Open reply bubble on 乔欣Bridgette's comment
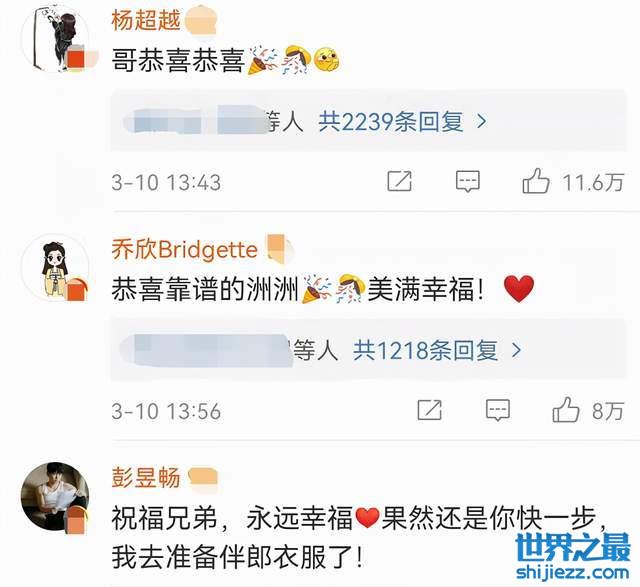The image size is (640, 587). pos(498,410)
